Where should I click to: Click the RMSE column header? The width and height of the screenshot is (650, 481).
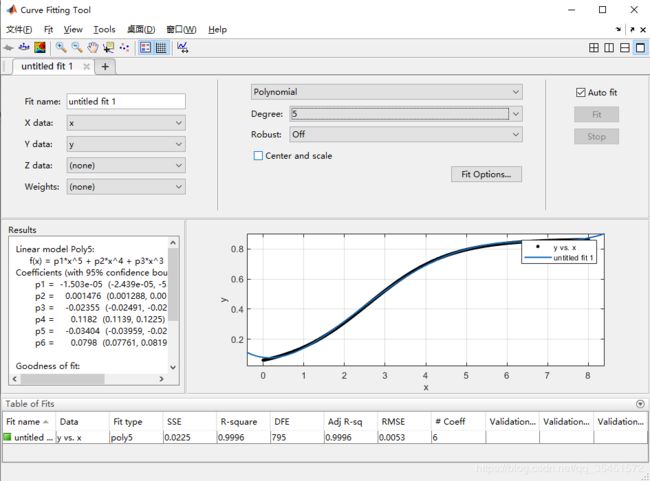404,422
